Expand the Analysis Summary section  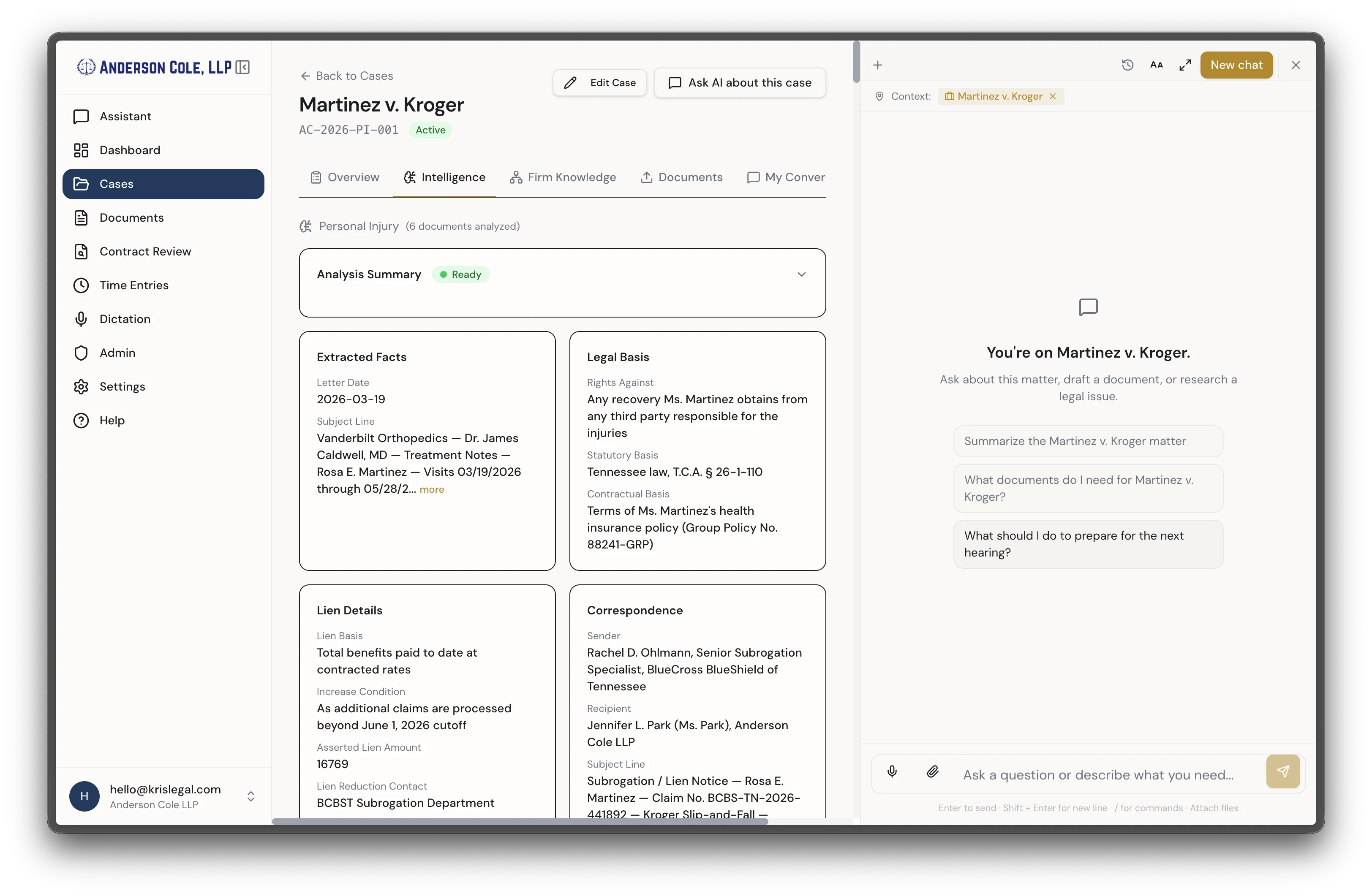pyautogui.click(x=801, y=274)
